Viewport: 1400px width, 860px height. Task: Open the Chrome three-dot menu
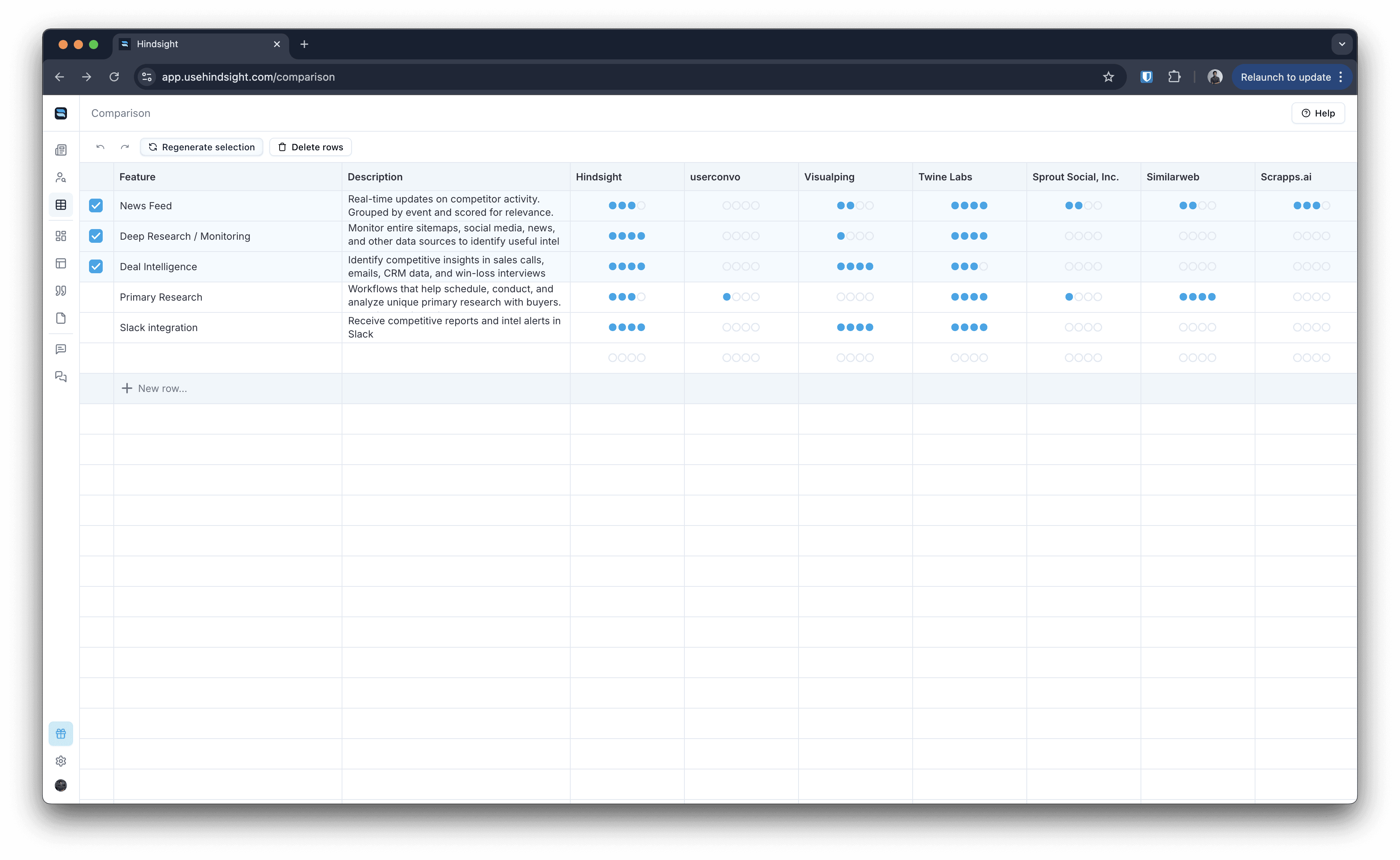(1341, 77)
